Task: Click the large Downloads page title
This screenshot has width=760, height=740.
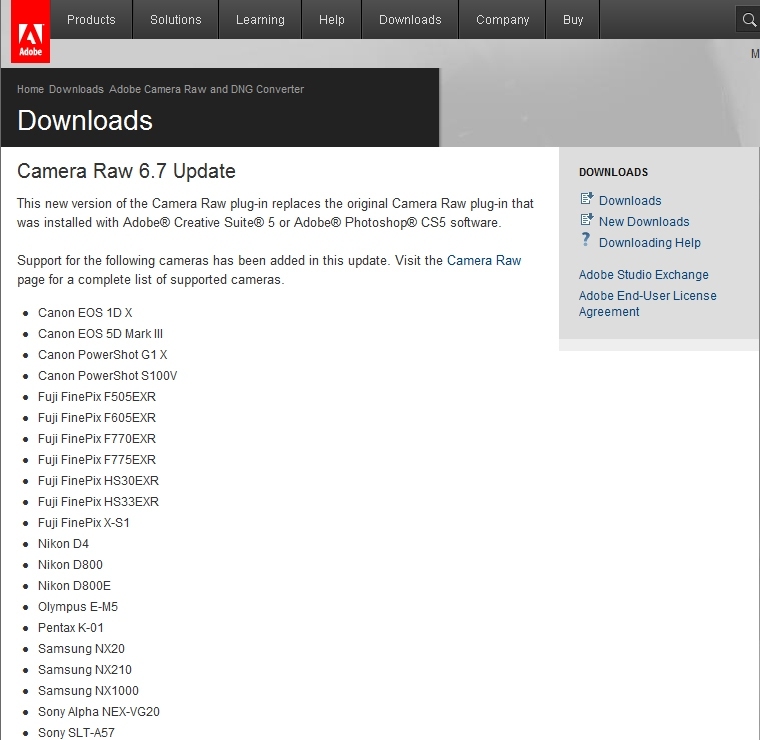Action: click(85, 120)
